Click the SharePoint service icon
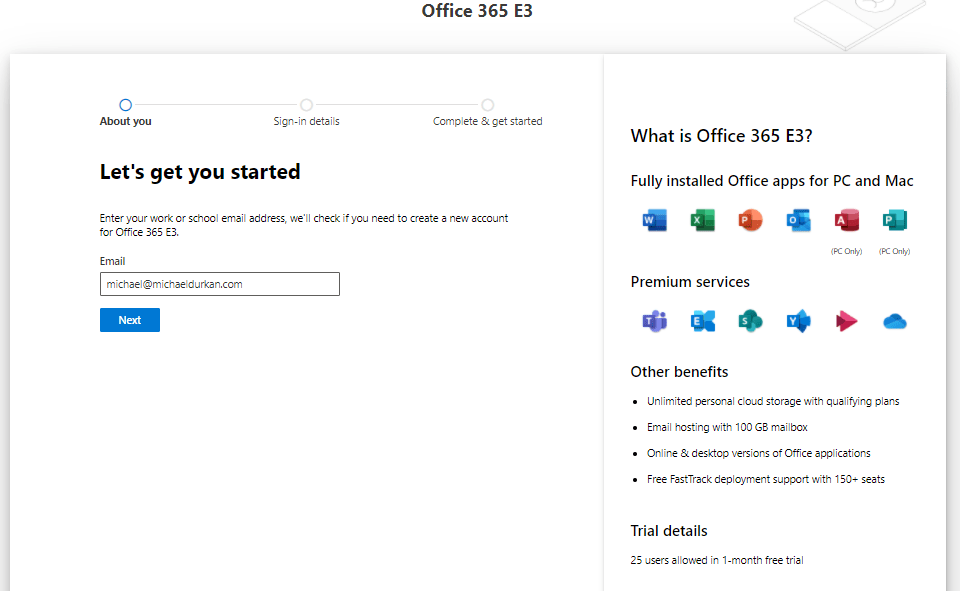 tap(750, 321)
